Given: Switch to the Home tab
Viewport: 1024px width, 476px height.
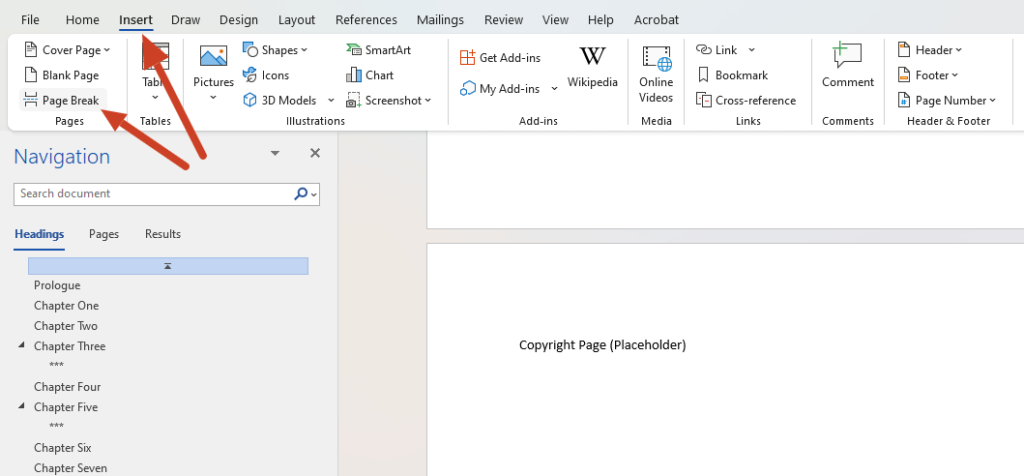Looking at the screenshot, I should (x=82, y=20).
